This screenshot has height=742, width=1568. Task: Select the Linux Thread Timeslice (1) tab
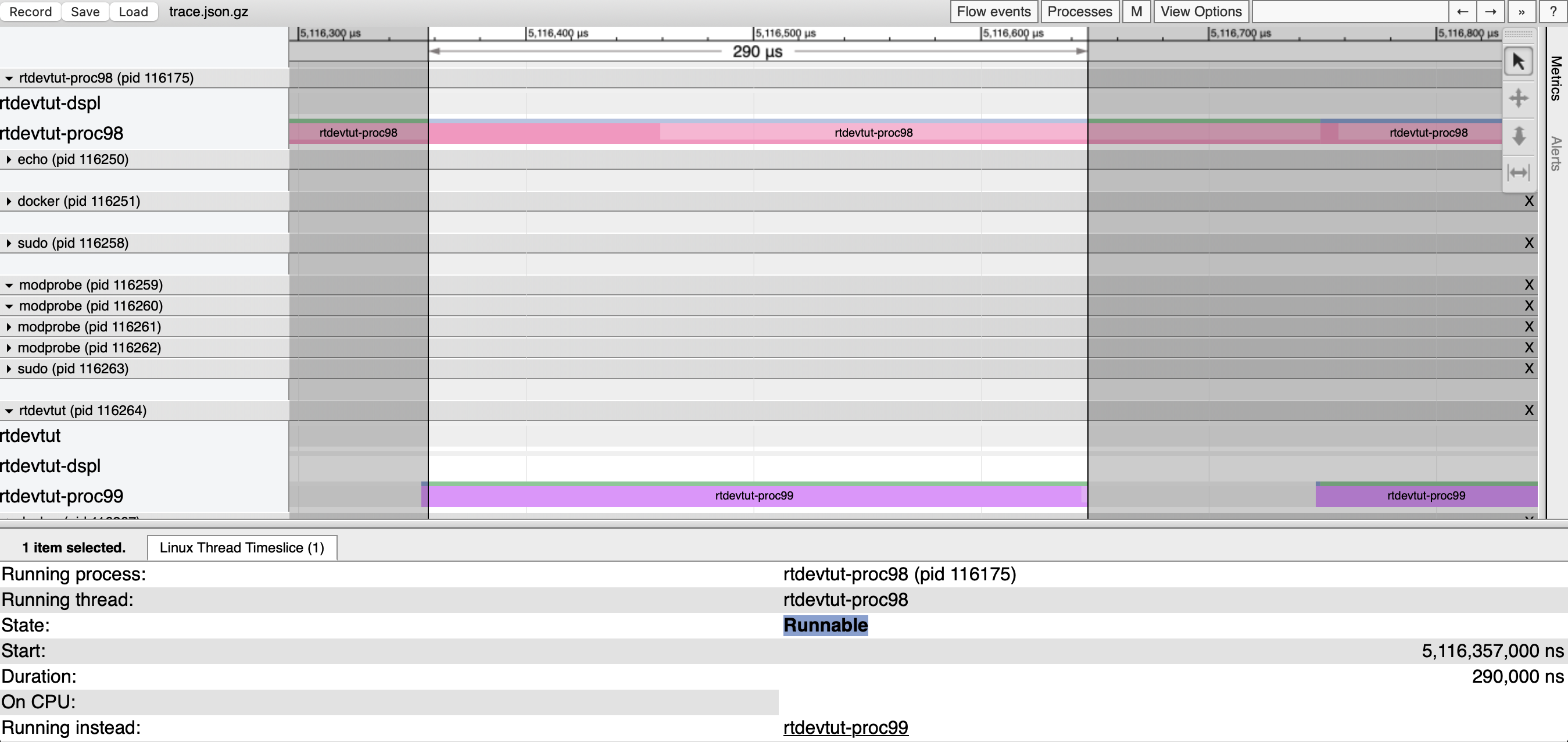242,548
